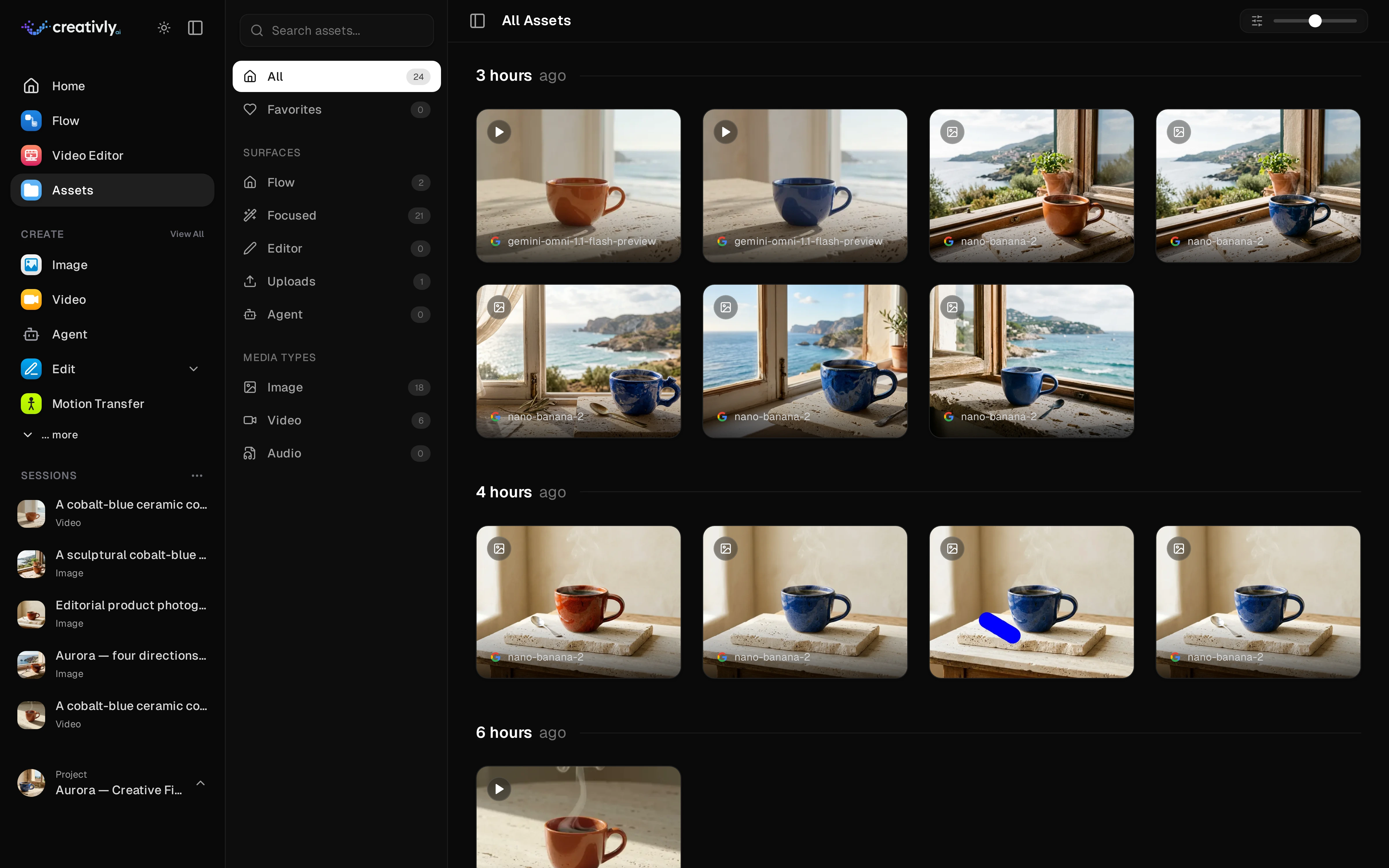Filter by Audio media type
The image size is (1389, 868).
pyautogui.click(x=337, y=453)
